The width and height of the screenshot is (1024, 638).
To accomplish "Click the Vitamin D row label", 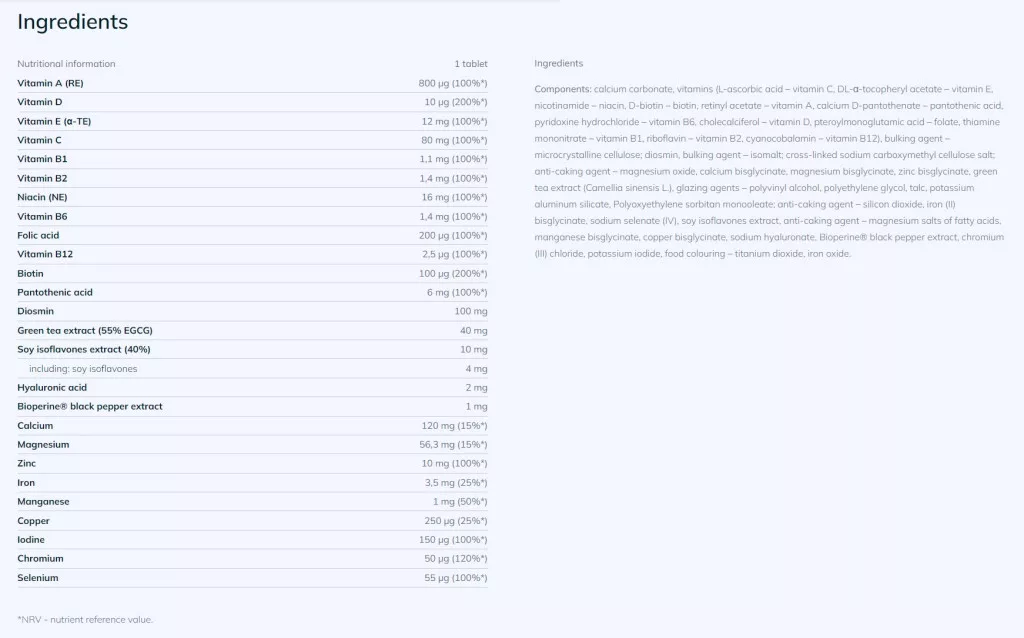I will [40, 102].
